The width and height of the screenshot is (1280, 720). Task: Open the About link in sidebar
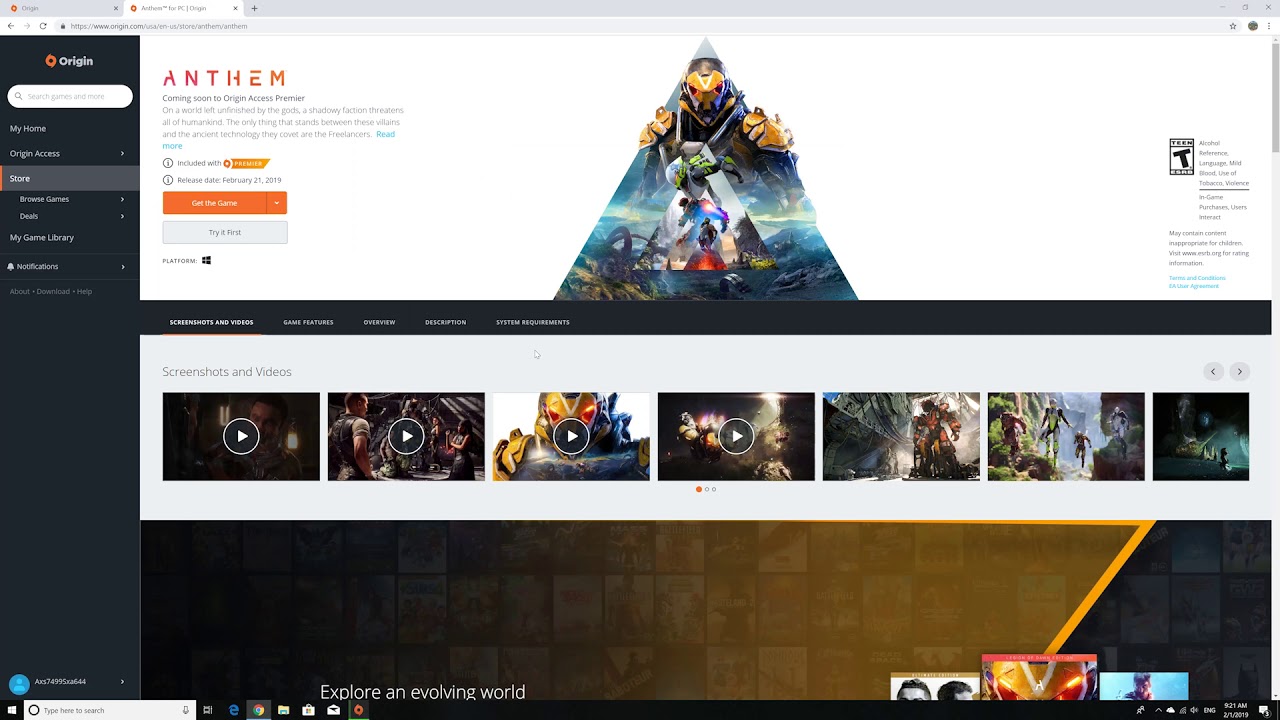(x=19, y=291)
